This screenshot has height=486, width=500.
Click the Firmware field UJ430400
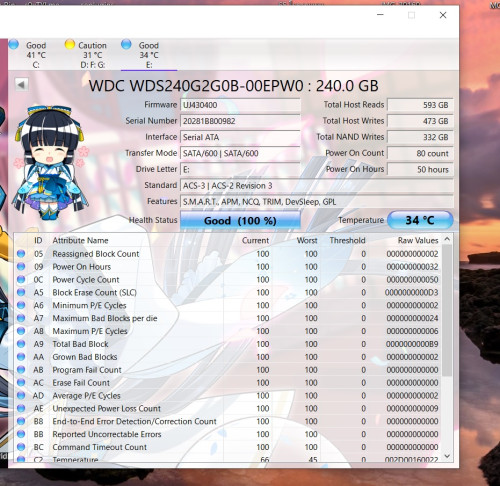pos(240,105)
